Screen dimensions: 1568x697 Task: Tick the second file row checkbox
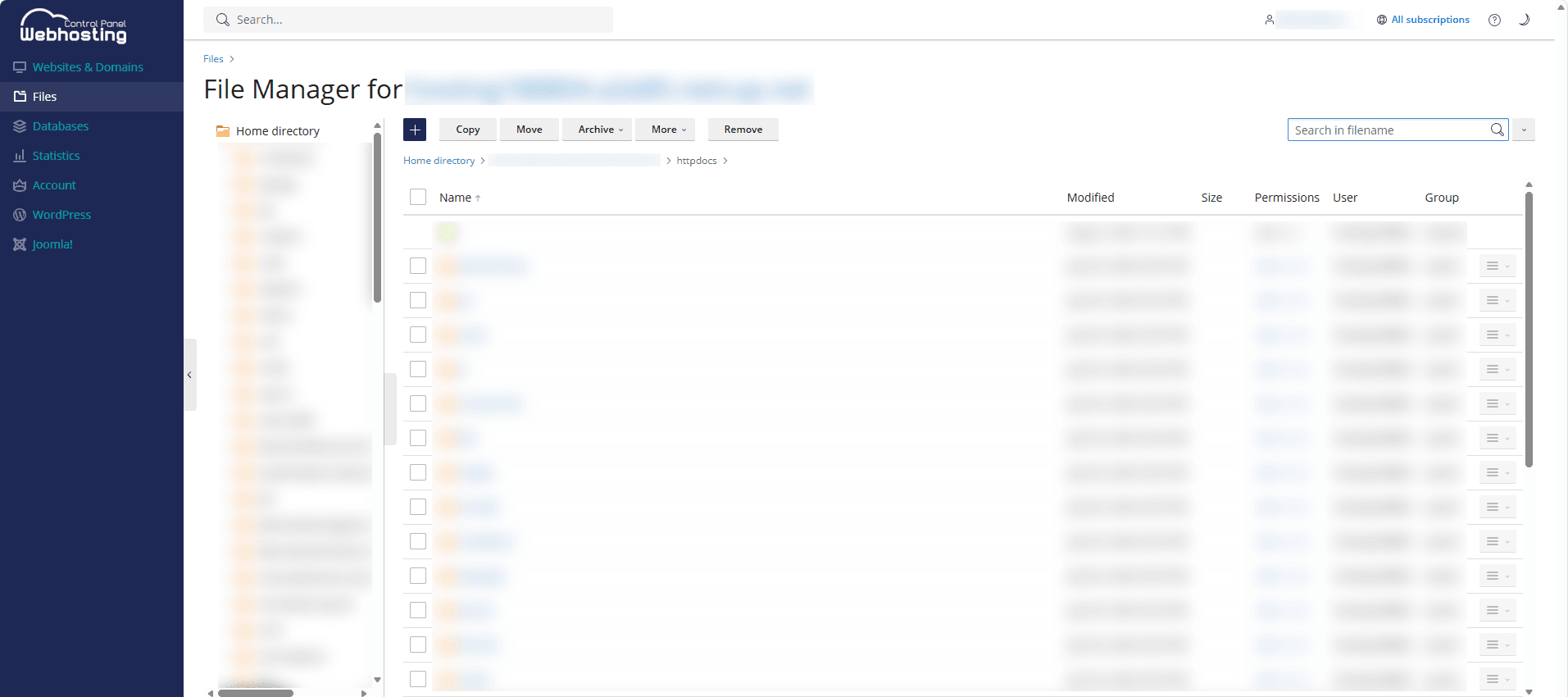tap(418, 300)
